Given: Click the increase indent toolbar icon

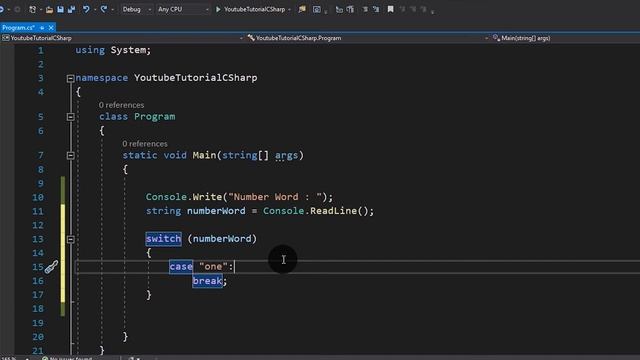Looking at the screenshot, I should tap(376, 9).
